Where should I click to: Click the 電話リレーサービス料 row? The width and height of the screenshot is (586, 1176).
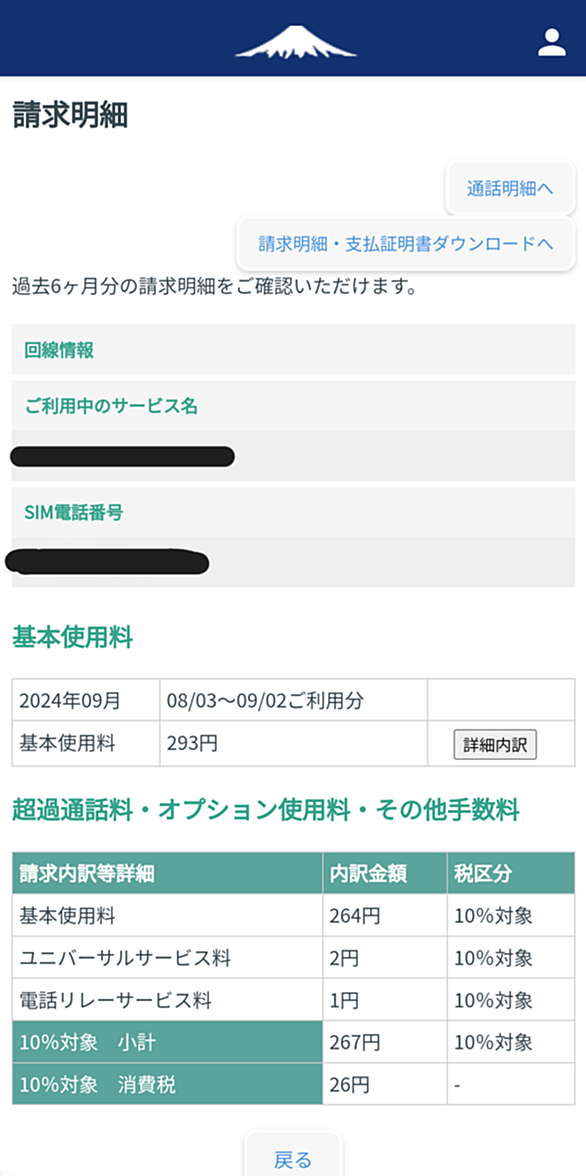293,999
